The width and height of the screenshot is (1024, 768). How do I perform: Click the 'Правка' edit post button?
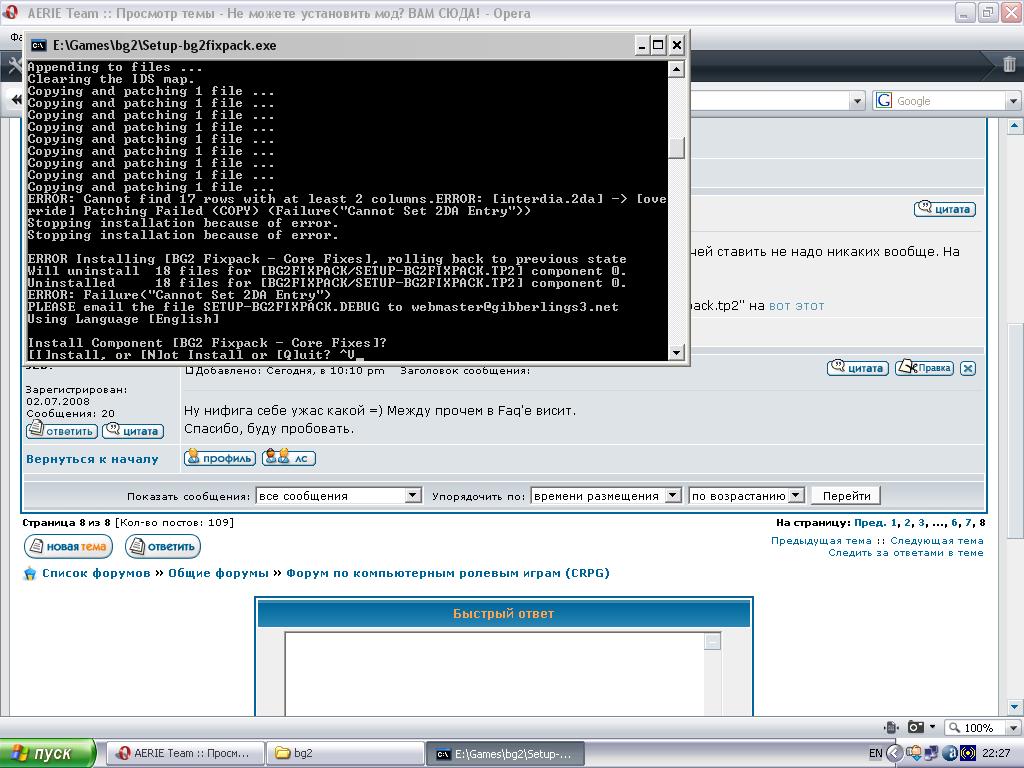click(x=924, y=368)
